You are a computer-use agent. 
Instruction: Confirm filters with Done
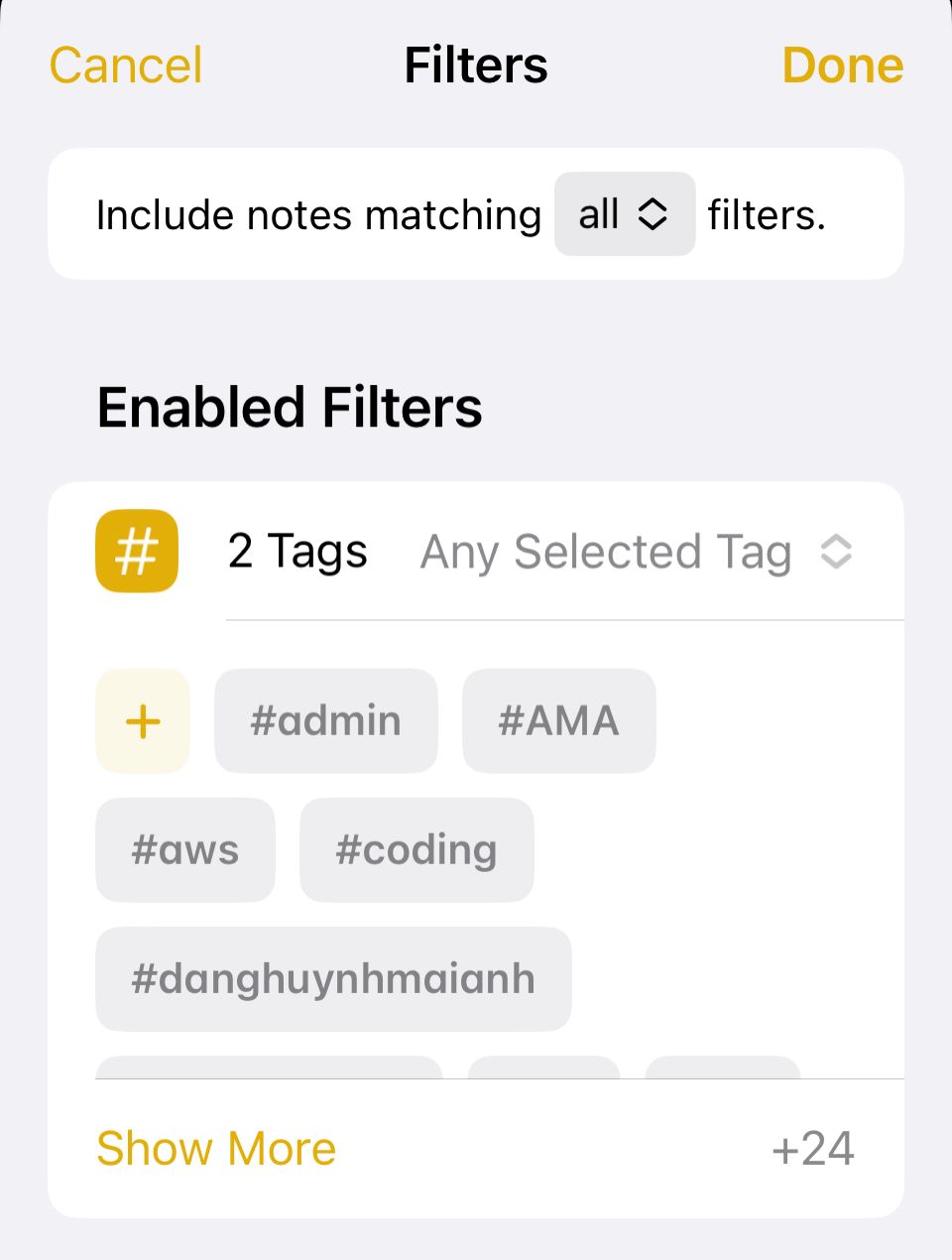tap(843, 65)
